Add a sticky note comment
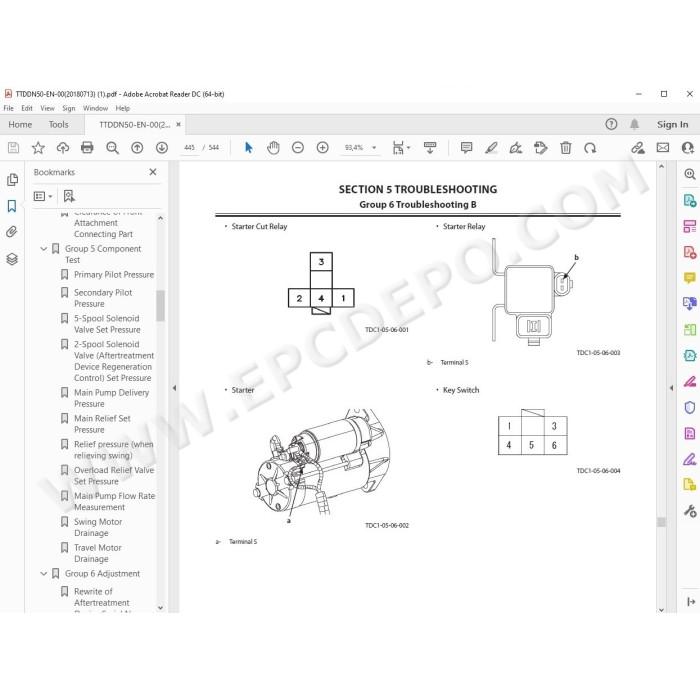The image size is (700, 700). (466, 148)
